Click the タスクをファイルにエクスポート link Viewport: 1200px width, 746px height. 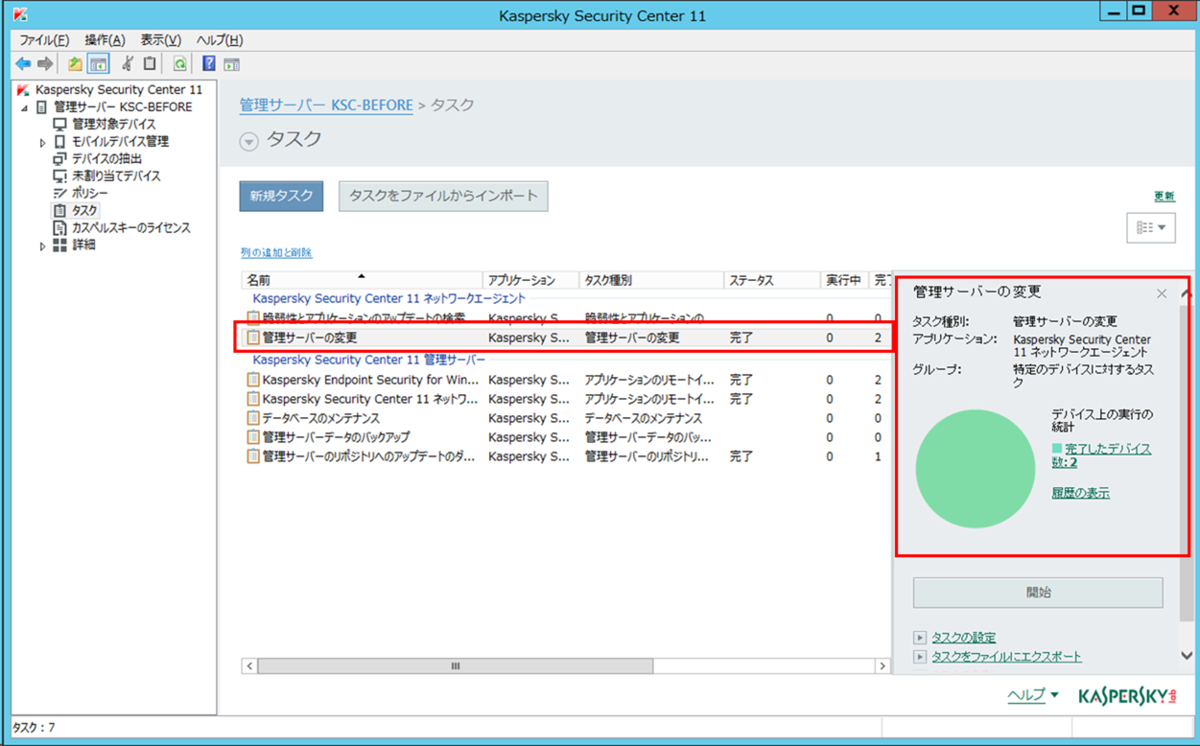1006,657
